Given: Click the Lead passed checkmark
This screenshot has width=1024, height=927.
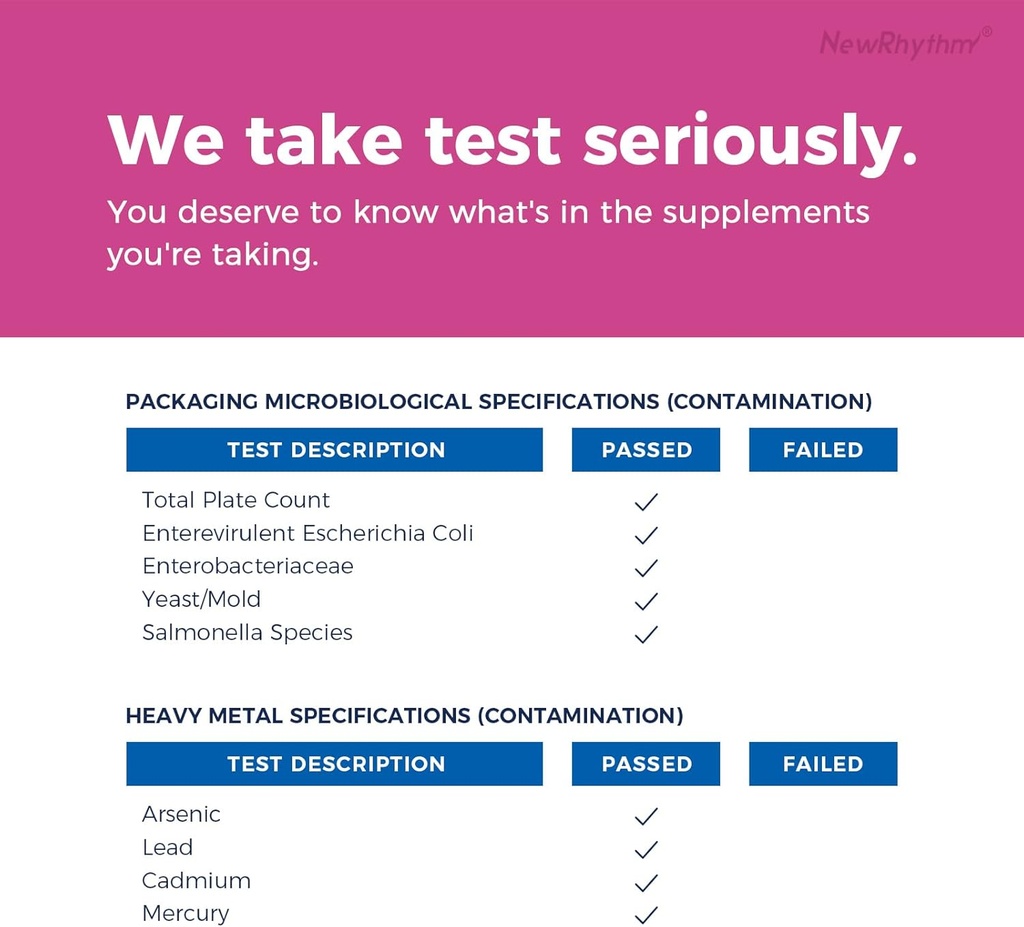Looking at the screenshot, I should click(646, 849).
